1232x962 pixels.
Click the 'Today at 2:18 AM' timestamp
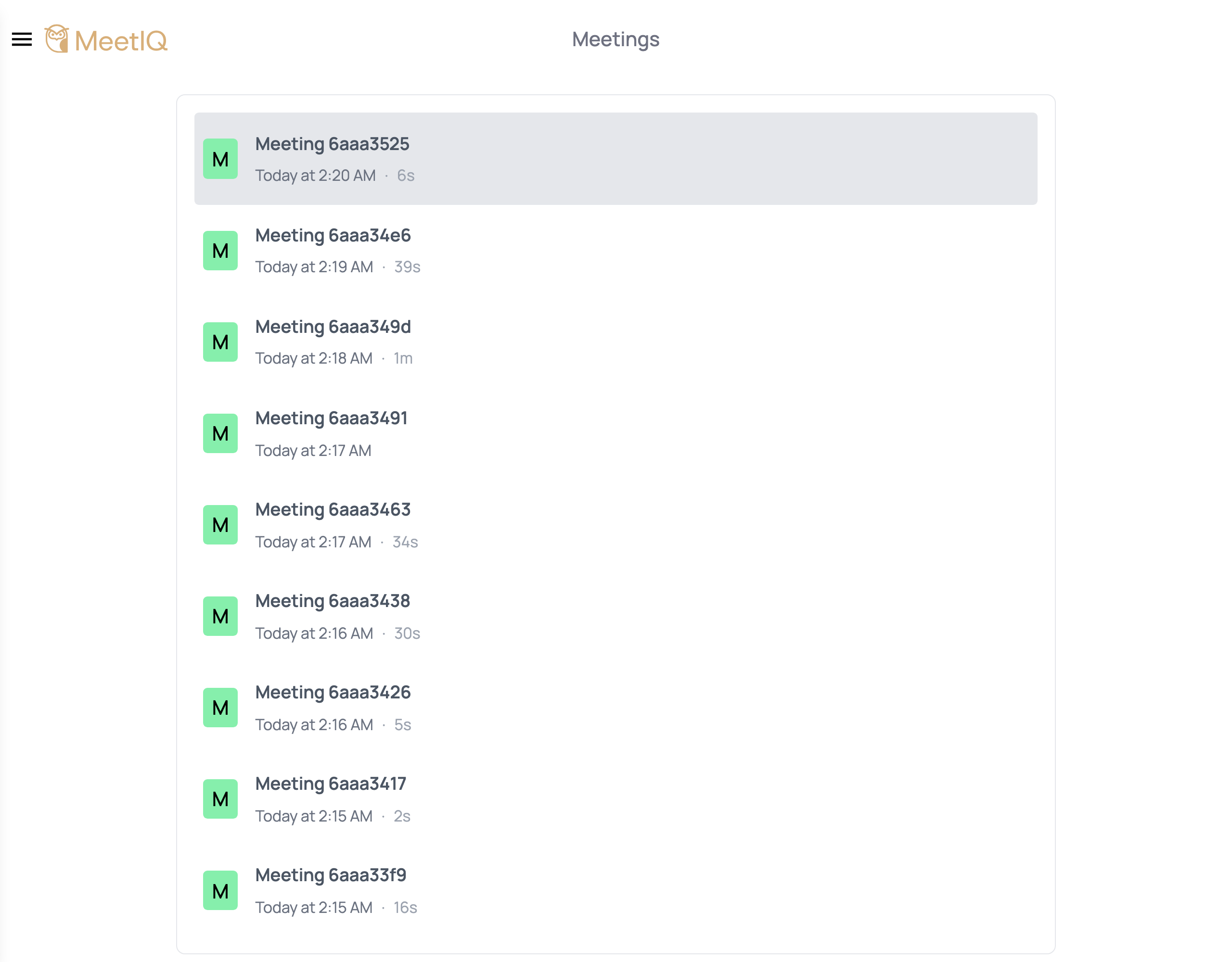[314, 358]
